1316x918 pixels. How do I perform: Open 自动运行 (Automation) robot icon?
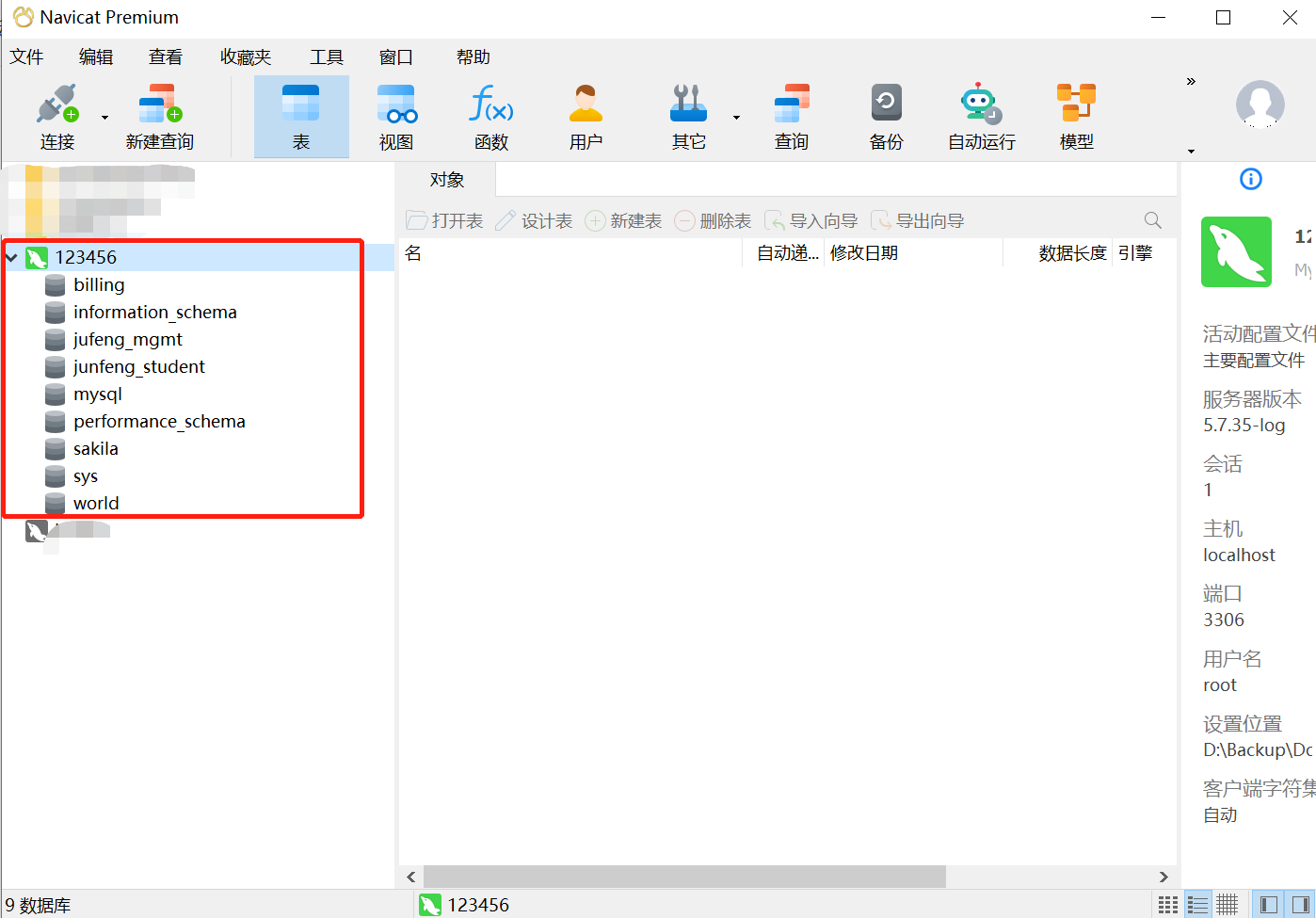coord(981,116)
